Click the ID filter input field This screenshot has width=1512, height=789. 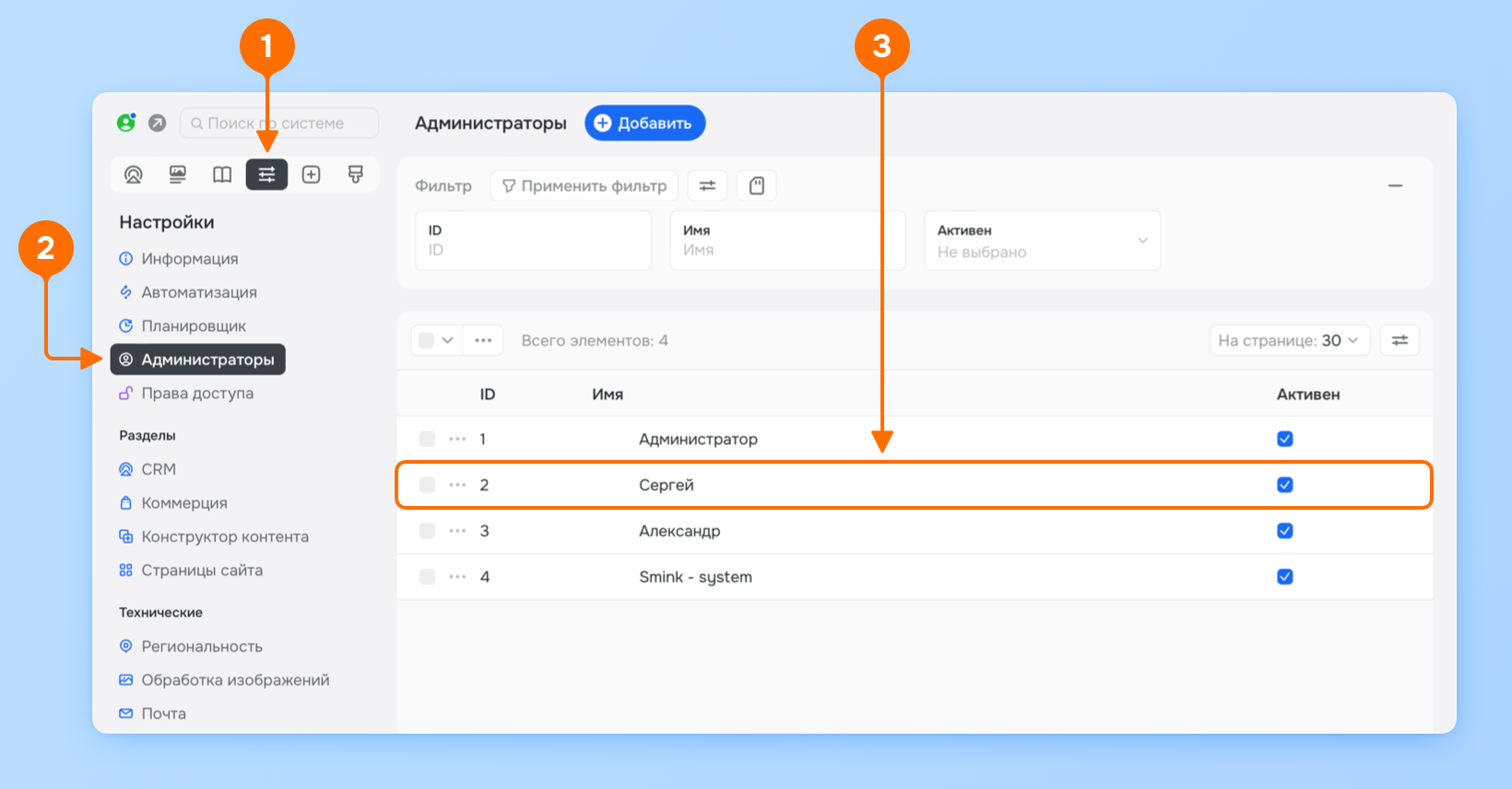pos(534,241)
